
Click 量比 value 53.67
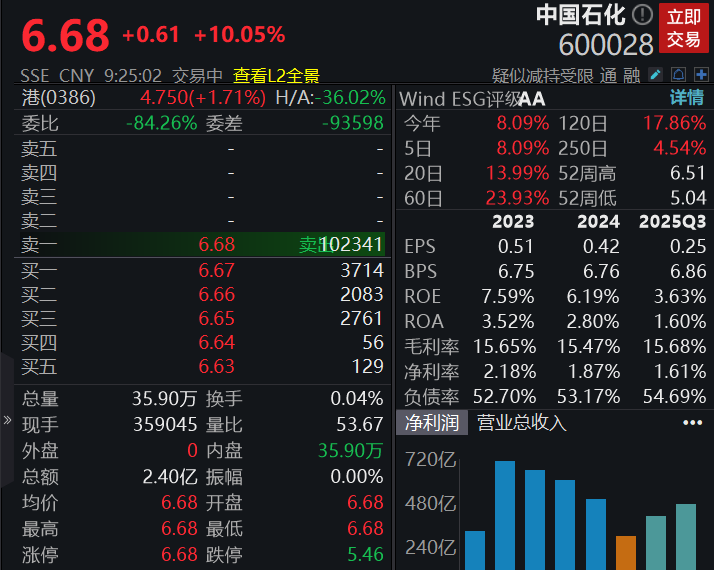(x=360, y=424)
